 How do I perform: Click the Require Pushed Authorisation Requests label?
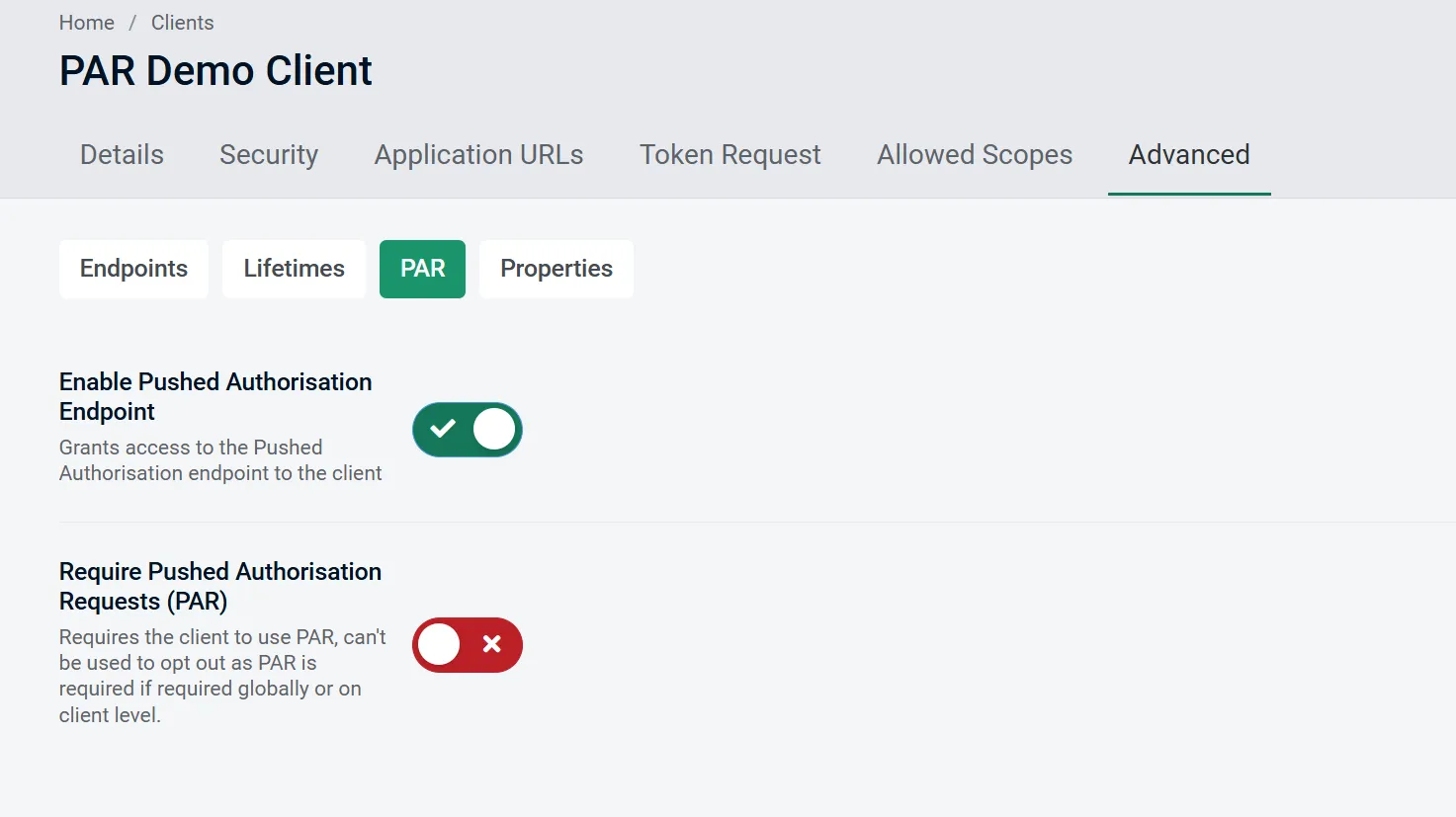(x=220, y=586)
